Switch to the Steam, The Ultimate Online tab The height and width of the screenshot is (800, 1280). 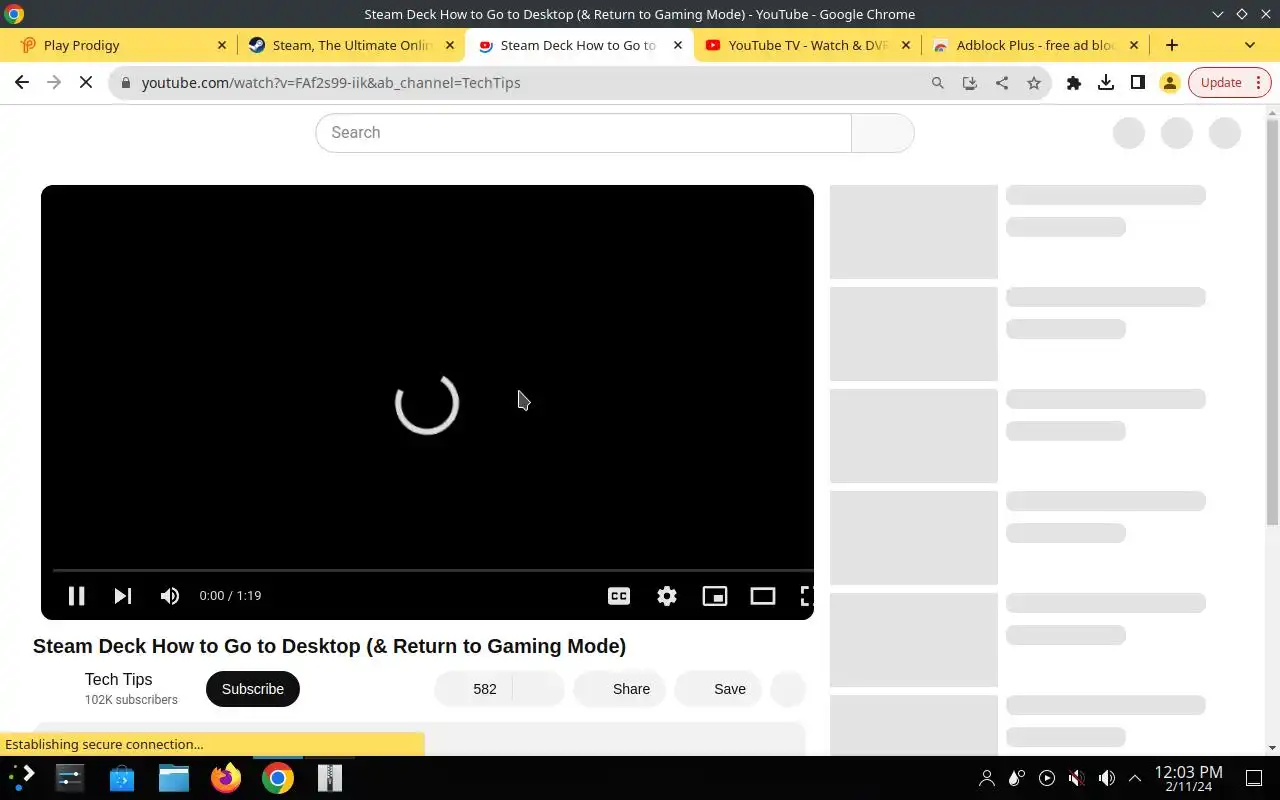[x=350, y=45]
